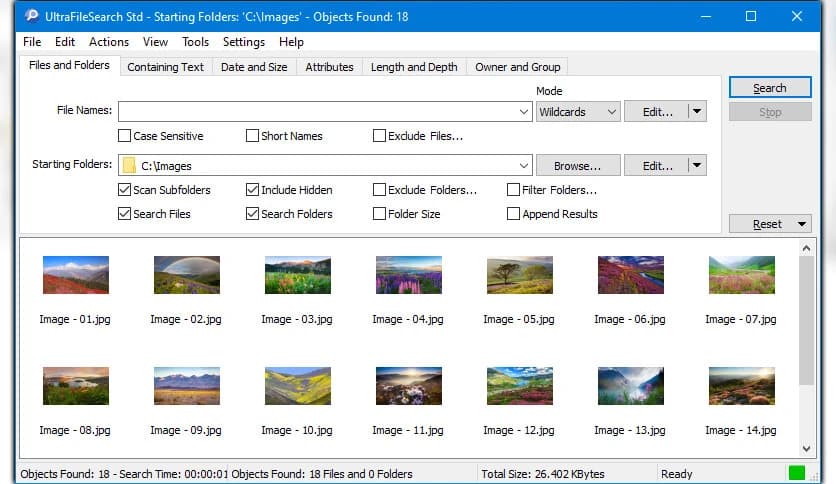836x484 pixels.
Task: Select thumbnail of Image - 14.jpg
Action: pyautogui.click(x=742, y=386)
